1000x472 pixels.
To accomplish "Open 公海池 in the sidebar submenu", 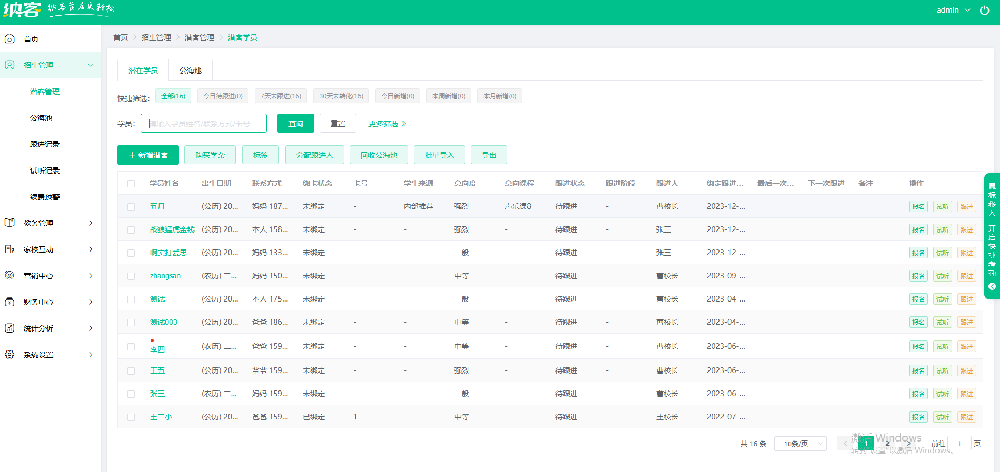I will click(x=41, y=118).
